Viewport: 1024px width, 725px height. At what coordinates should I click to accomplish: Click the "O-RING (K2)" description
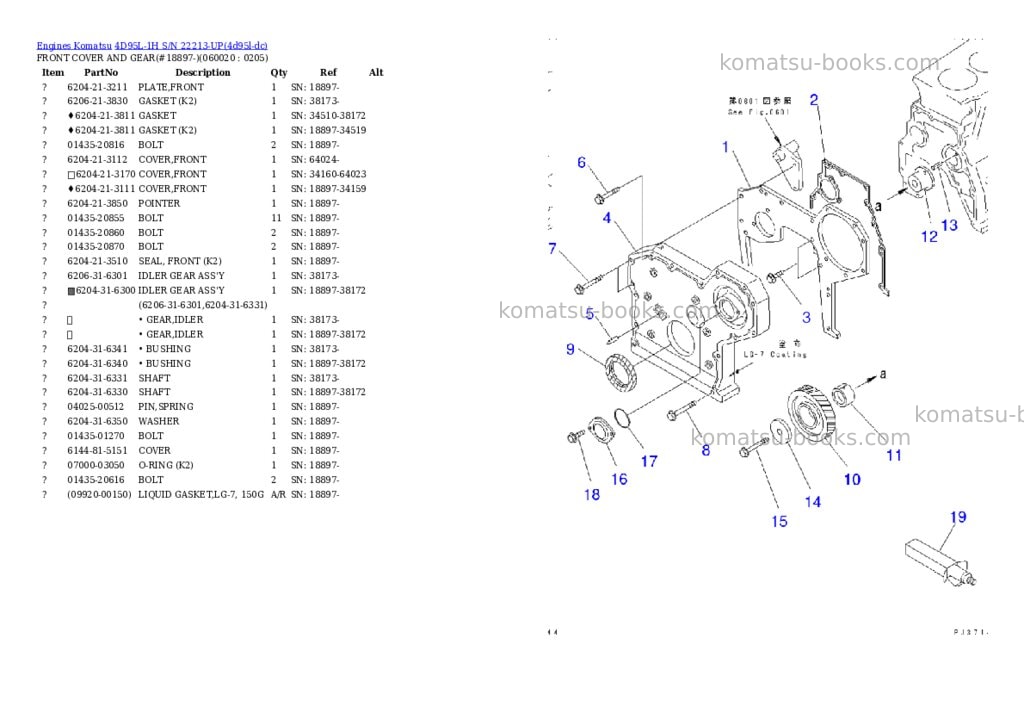click(165, 465)
